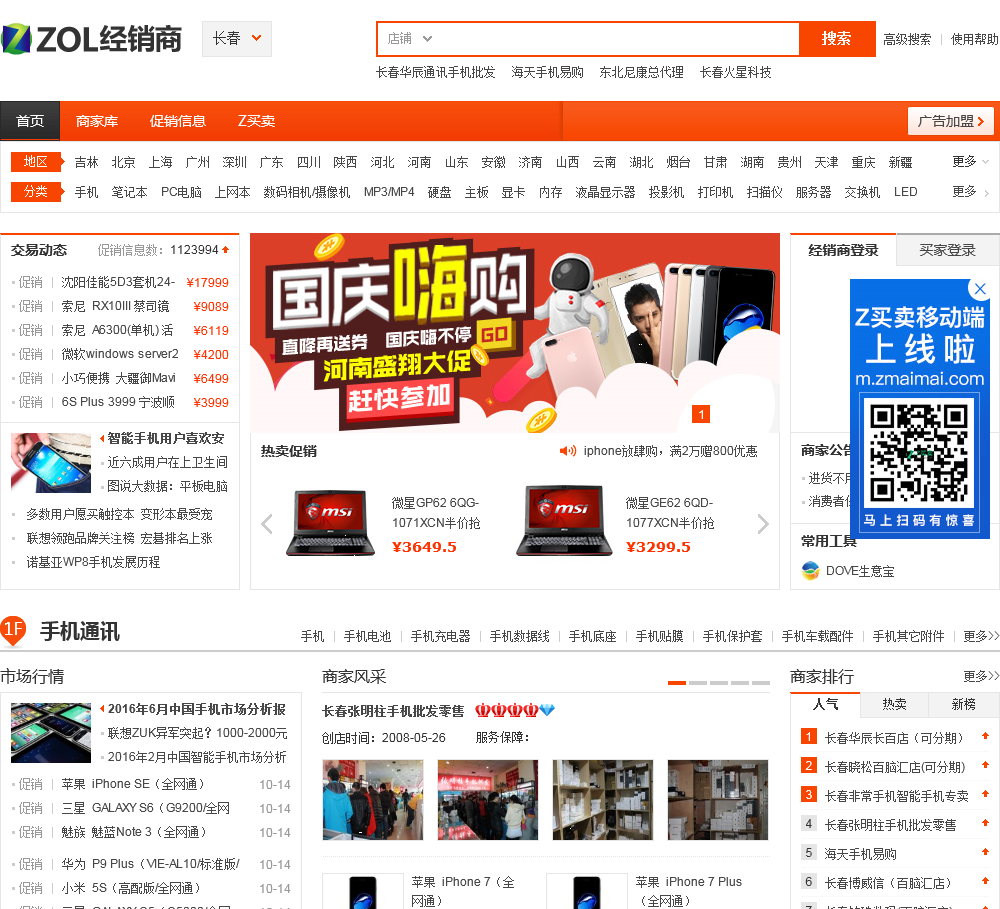Open 6S Plus 3999 宁波顺 promotion
This screenshot has height=909, width=1000.
(118, 402)
